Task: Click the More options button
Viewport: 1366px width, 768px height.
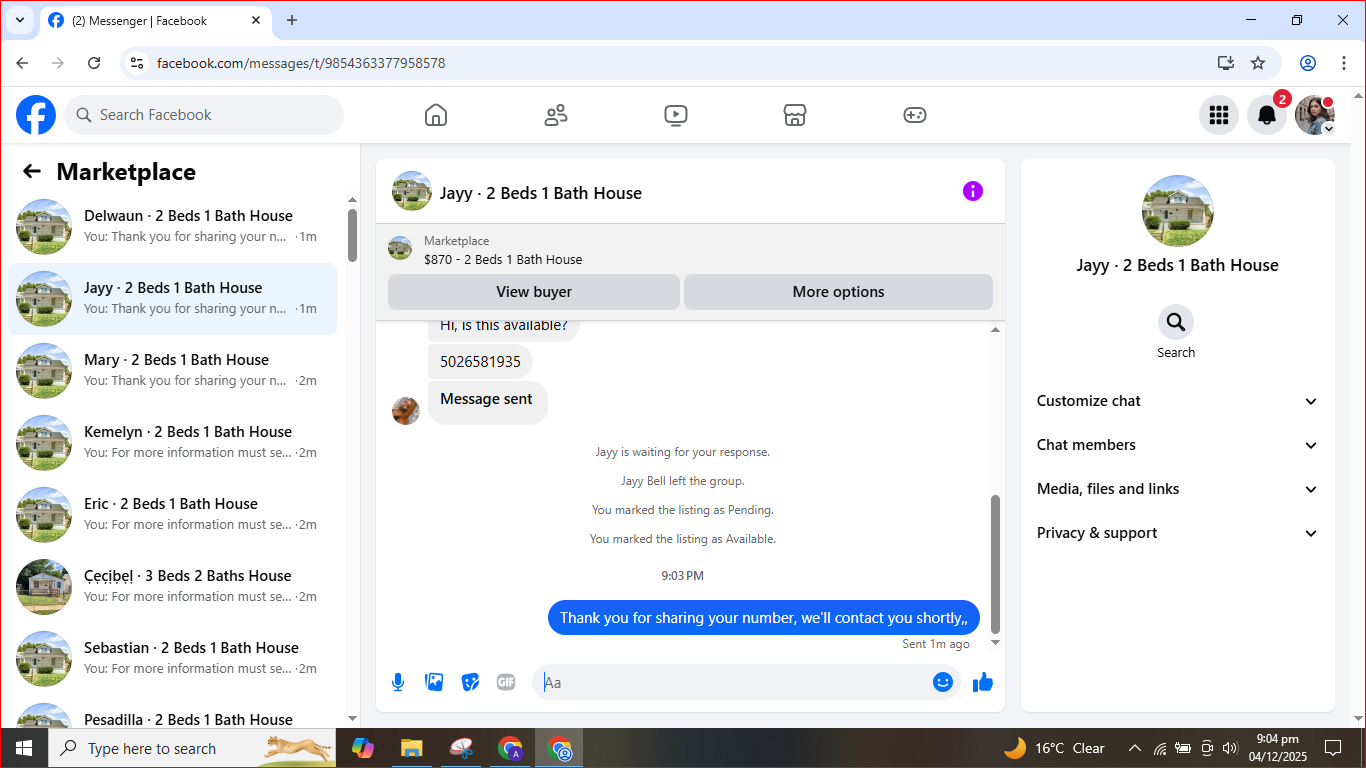Action: pyautogui.click(x=838, y=292)
